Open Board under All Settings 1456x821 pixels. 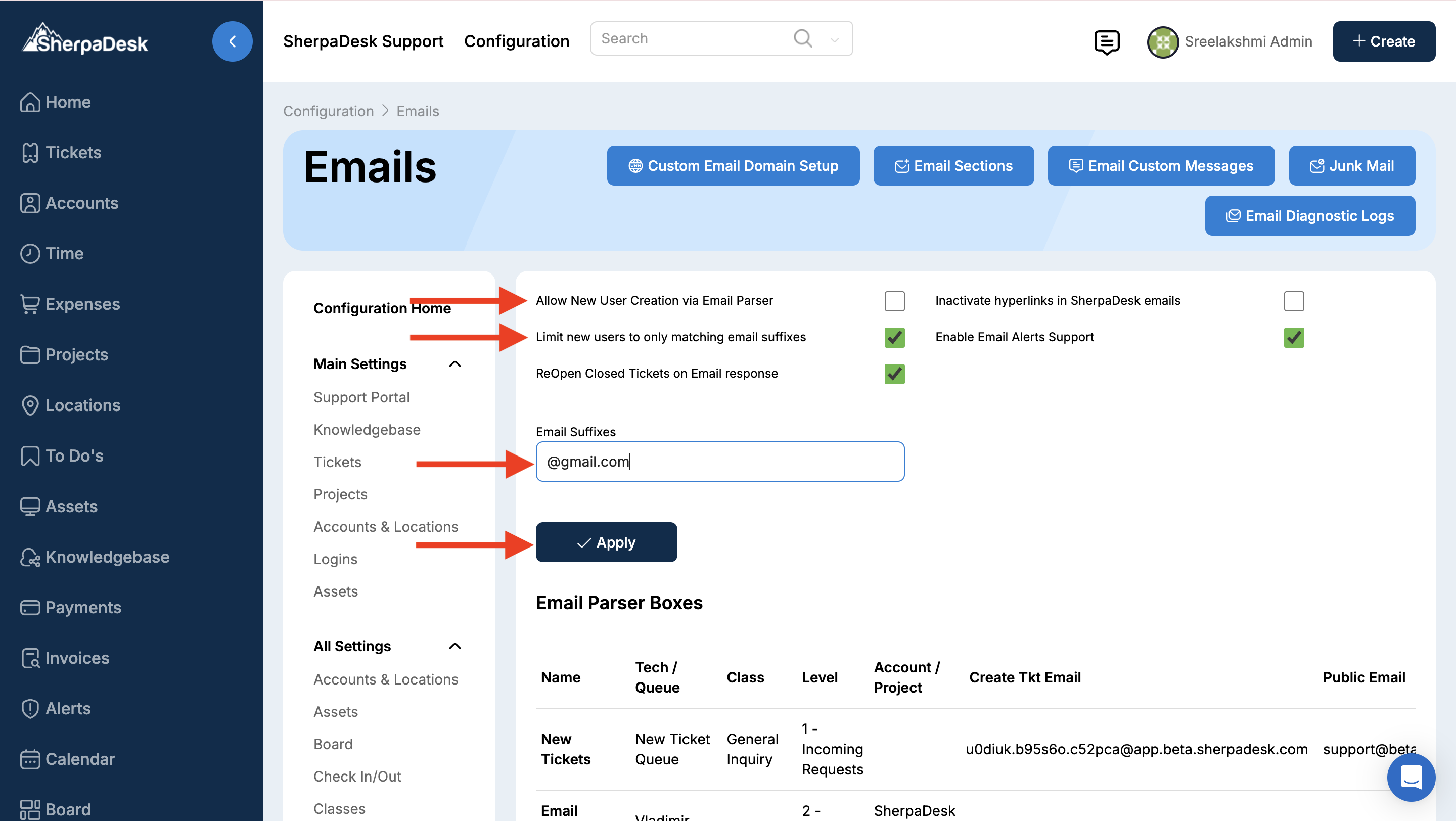pos(333,744)
